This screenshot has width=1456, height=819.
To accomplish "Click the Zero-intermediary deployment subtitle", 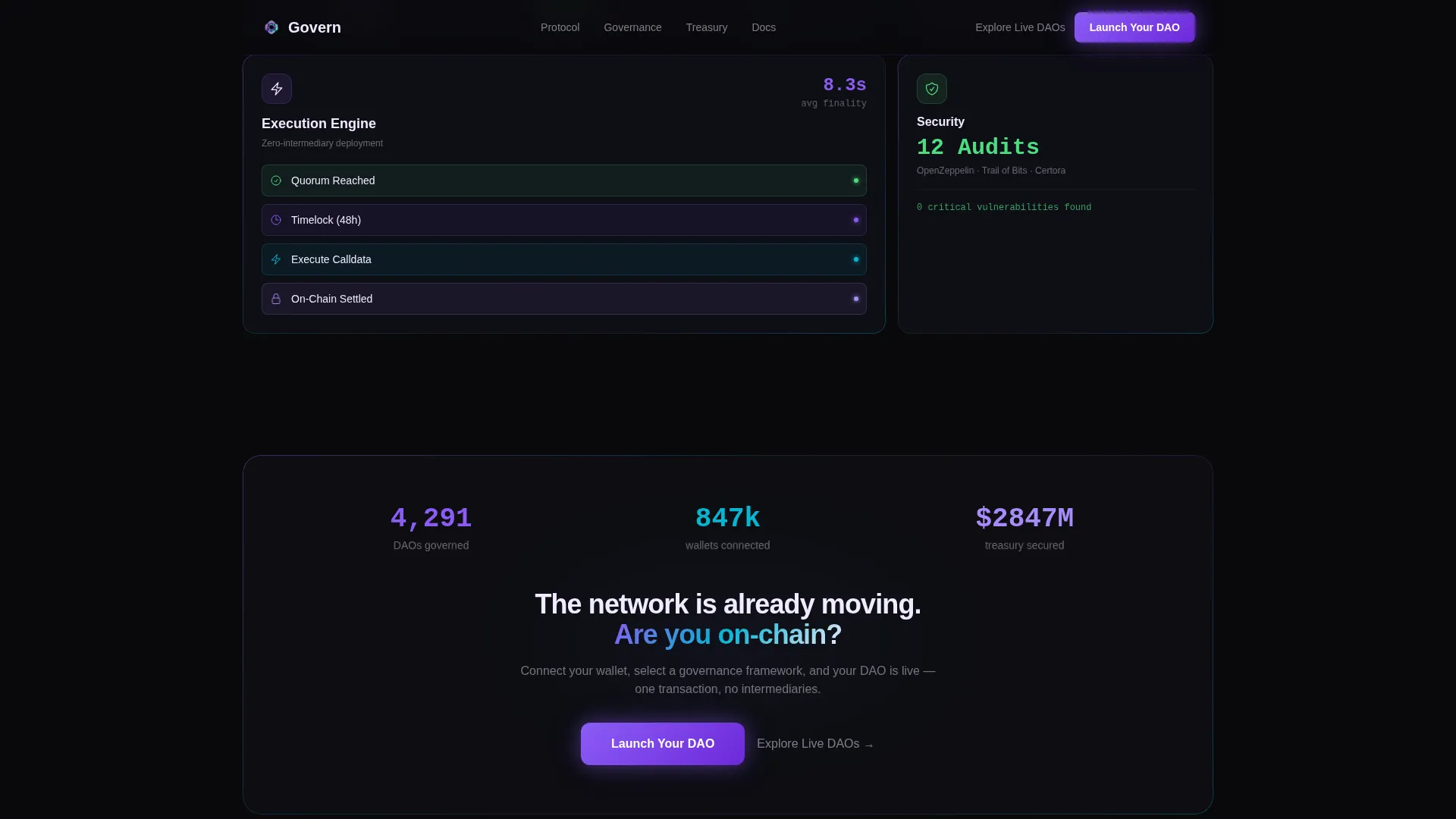I will click(x=322, y=143).
